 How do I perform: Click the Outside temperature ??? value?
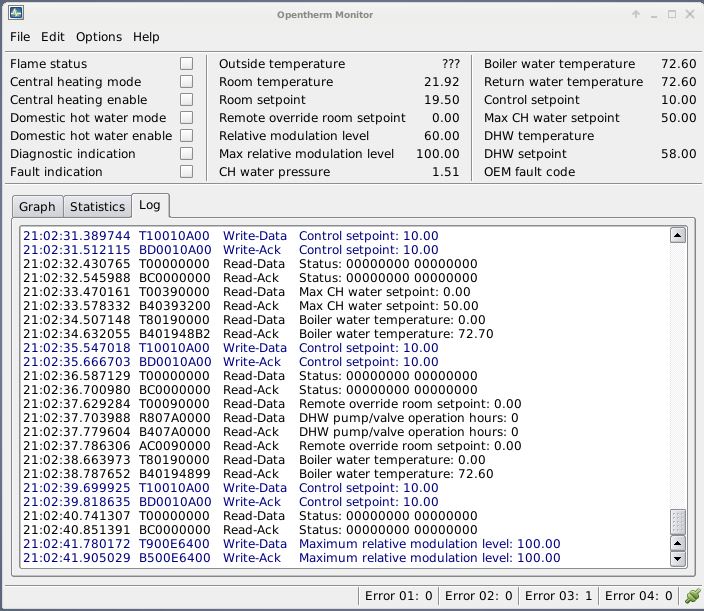451,64
